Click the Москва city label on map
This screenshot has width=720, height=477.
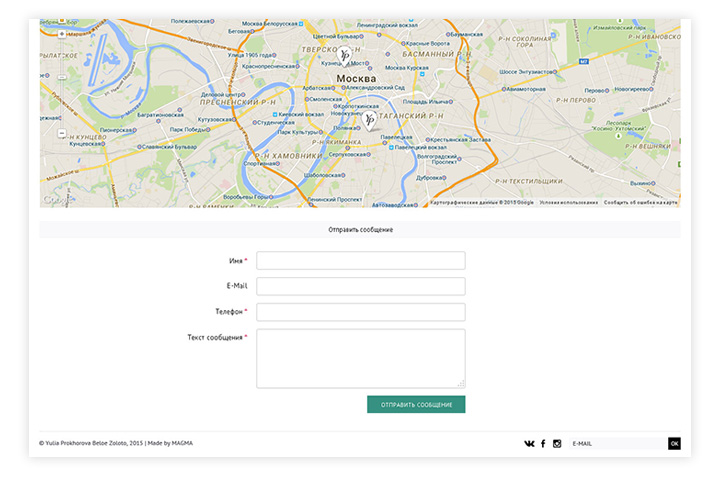click(x=356, y=79)
